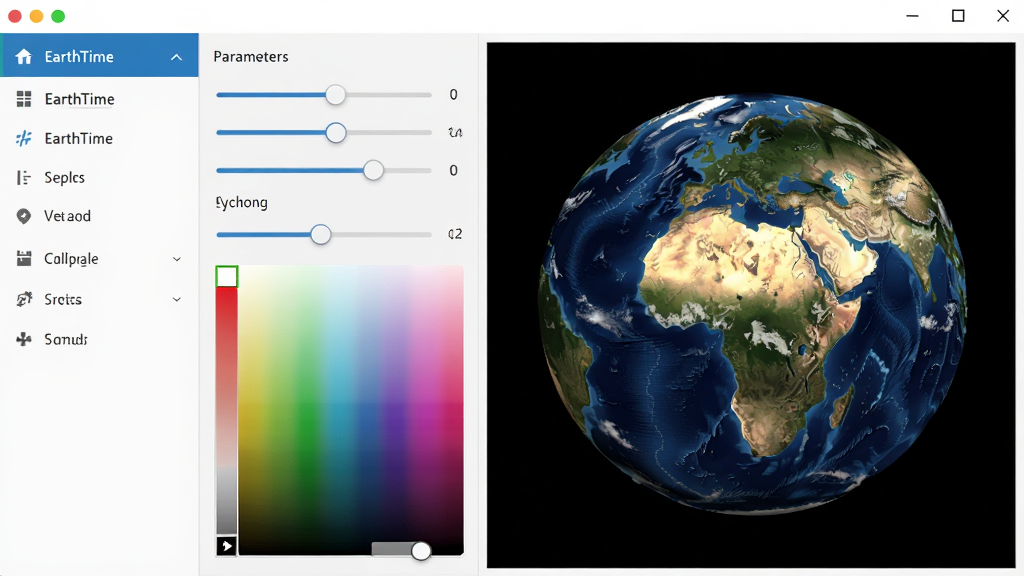Select the Callprale sidebar label

(71, 259)
